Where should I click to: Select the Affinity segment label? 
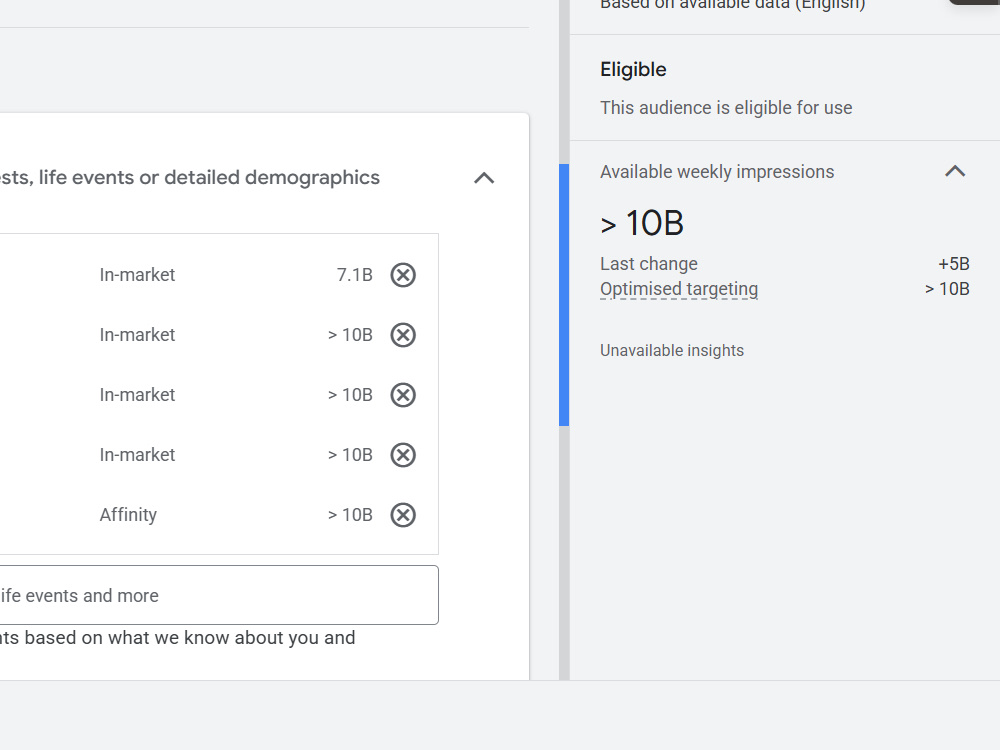pos(128,515)
